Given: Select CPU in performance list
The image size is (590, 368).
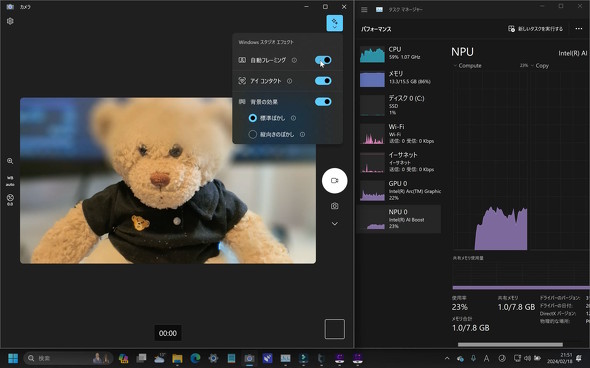Looking at the screenshot, I should (399, 53).
